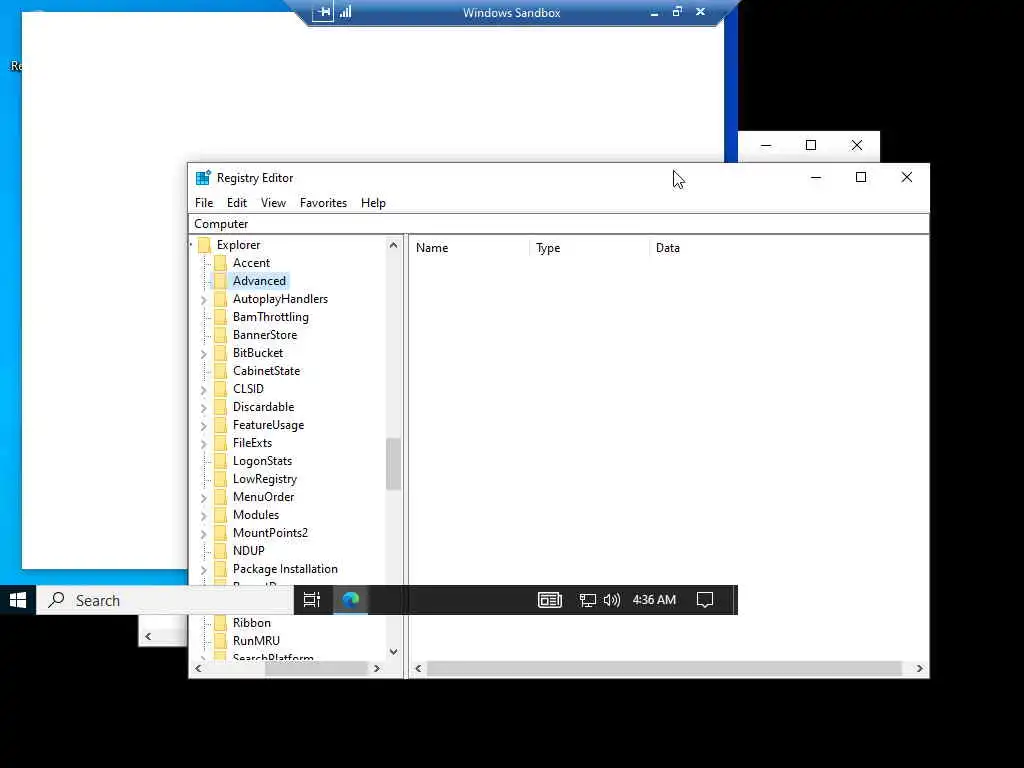Click values pane horizontal scroll right arrow
This screenshot has height=768, width=1024.
click(x=920, y=669)
